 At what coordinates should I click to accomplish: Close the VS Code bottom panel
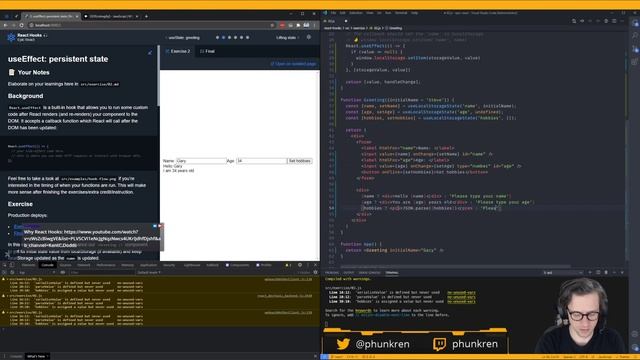pos(622,272)
